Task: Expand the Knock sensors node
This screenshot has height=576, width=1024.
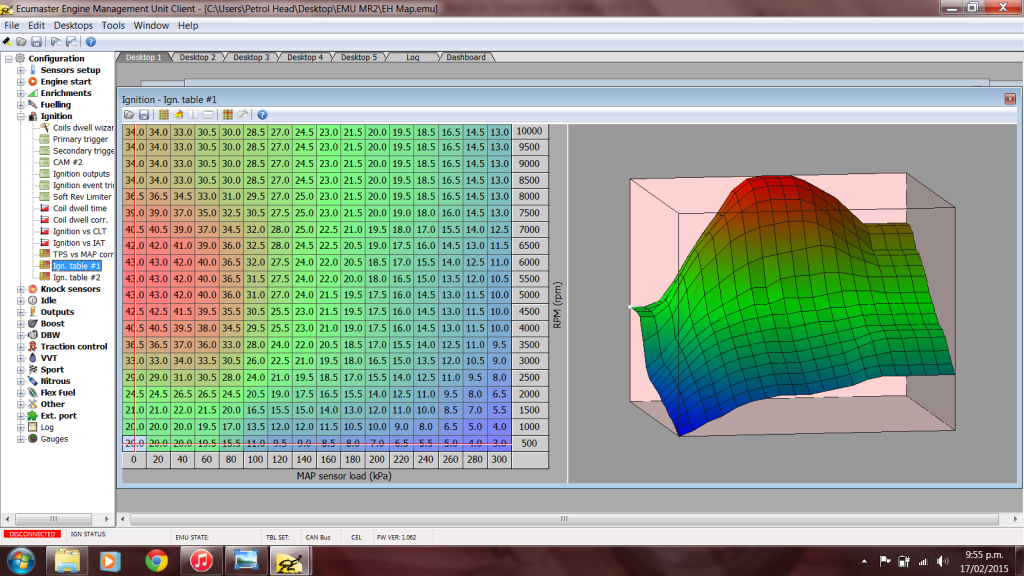Action: tap(21, 289)
